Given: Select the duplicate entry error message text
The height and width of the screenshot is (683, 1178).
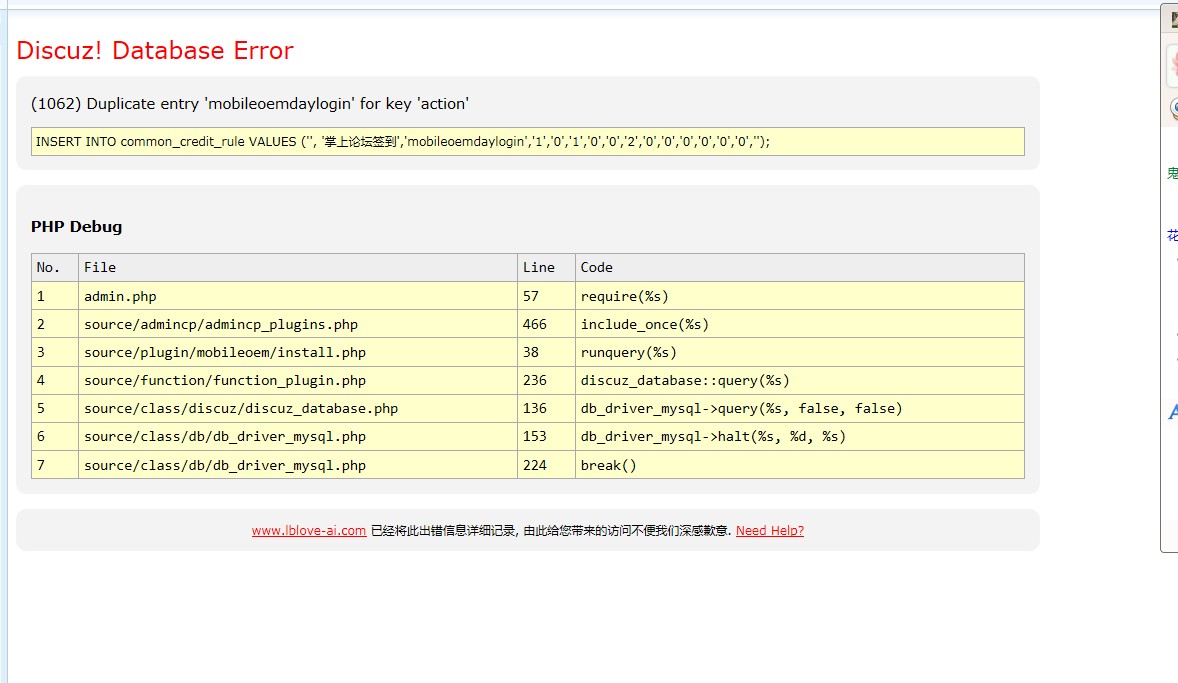Looking at the screenshot, I should click(x=249, y=104).
